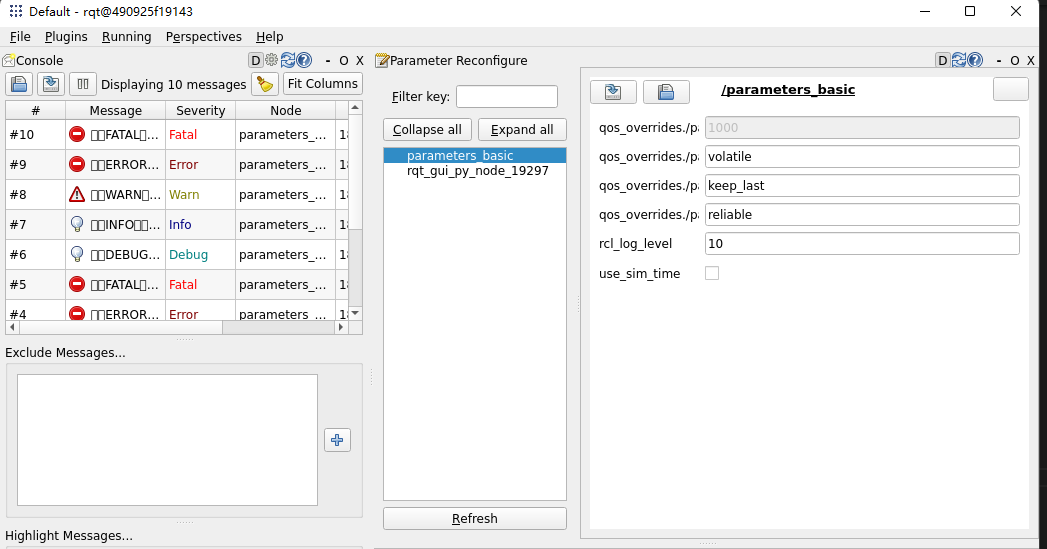Save parameters_basic configuration to file icon
This screenshot has width=1047, height=549.
pos(614,92)
